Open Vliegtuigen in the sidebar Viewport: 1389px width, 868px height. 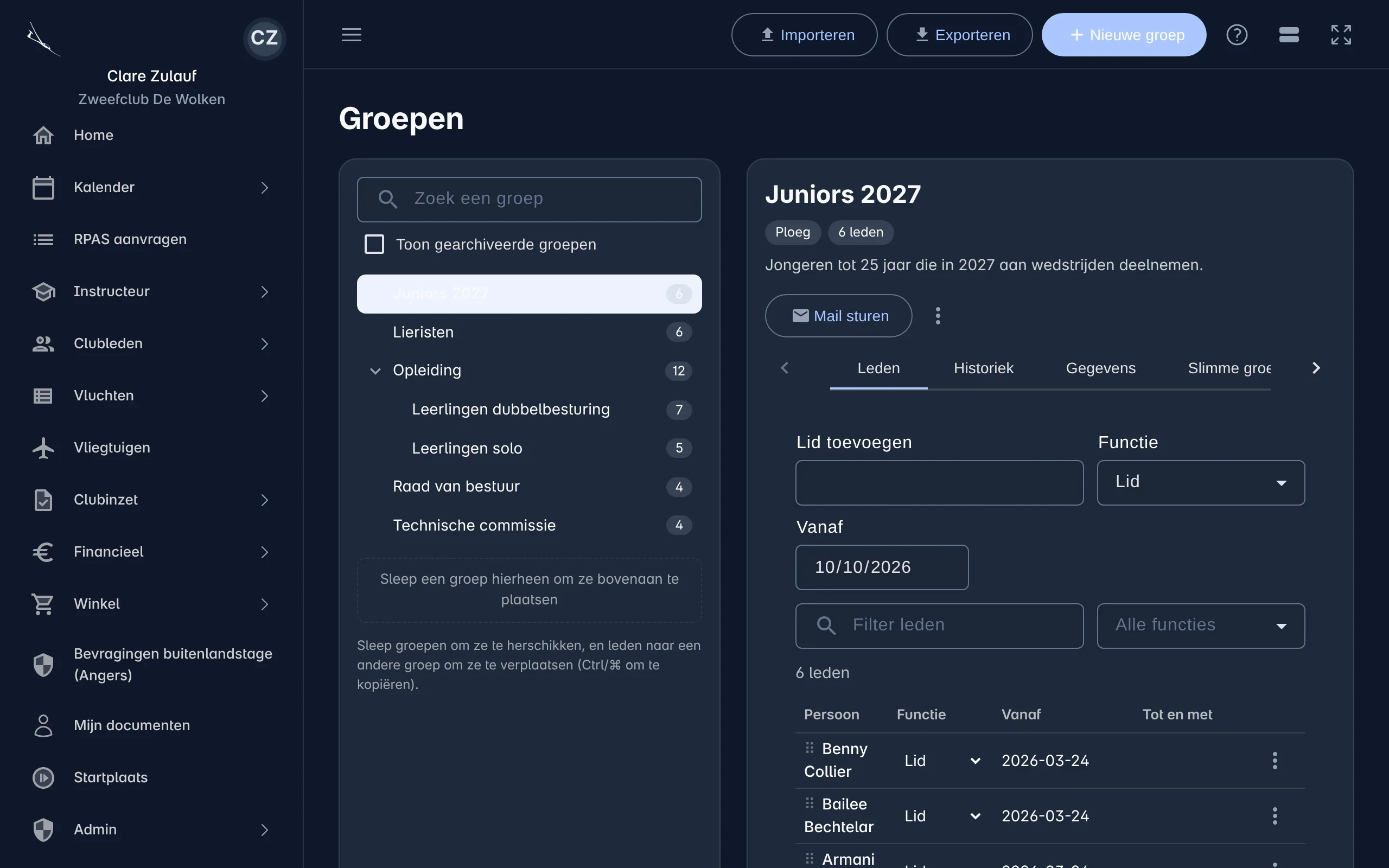point(151,447)
